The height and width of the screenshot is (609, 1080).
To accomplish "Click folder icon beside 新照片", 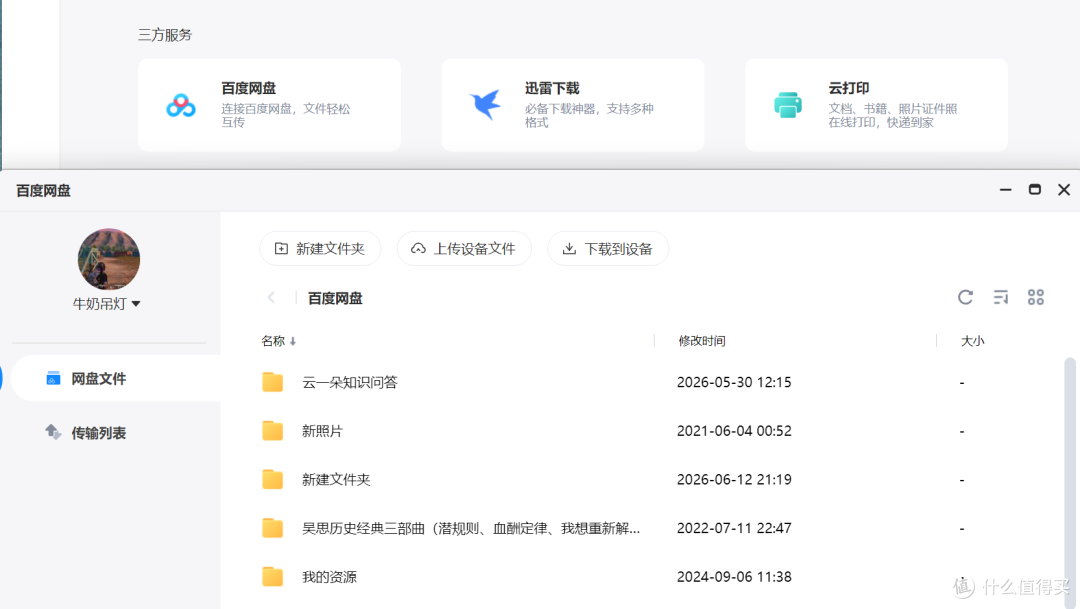I will 273,431.
